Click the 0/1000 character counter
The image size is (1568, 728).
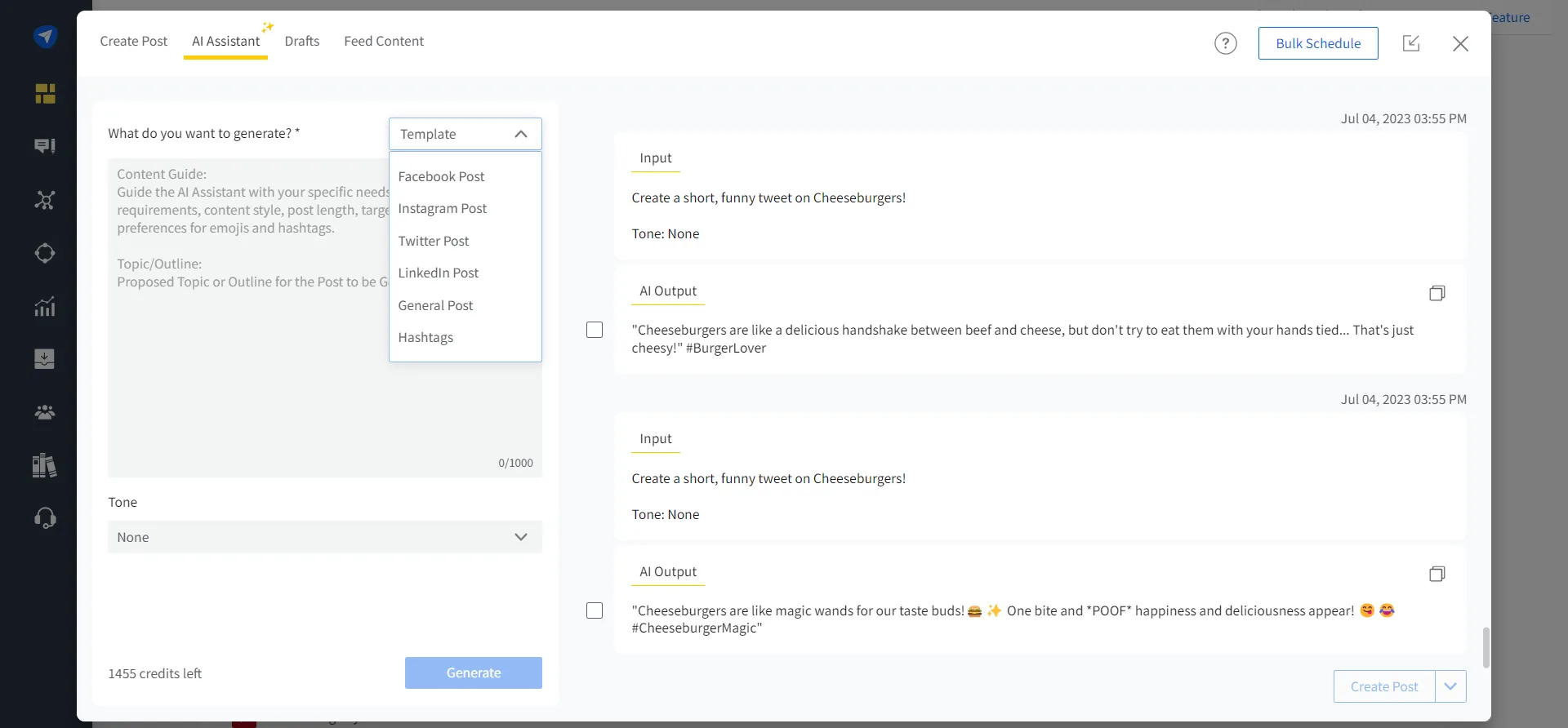pyautogui.click(x=515, y=463)
